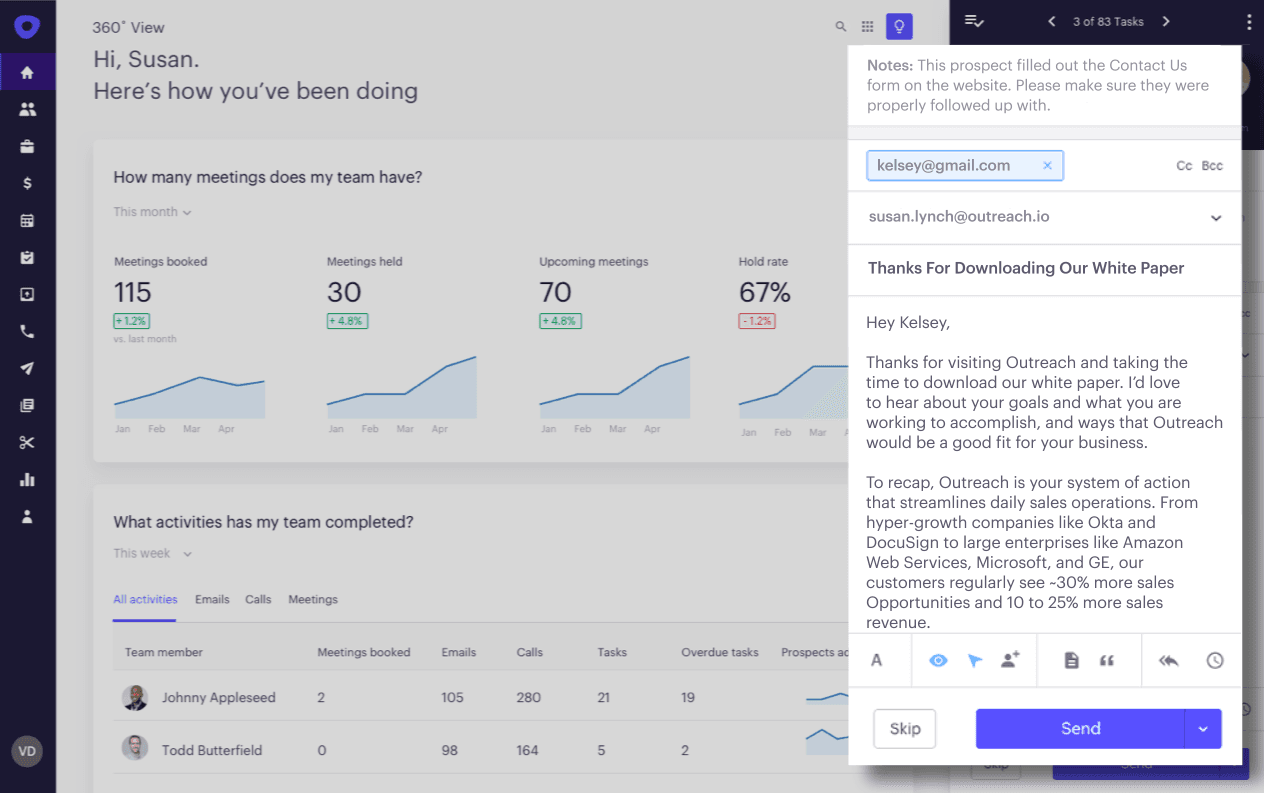Image resolution: width=1264 pixels, height=793 pixels.
Task: Click the Skip button
Action: coord(904,729)
